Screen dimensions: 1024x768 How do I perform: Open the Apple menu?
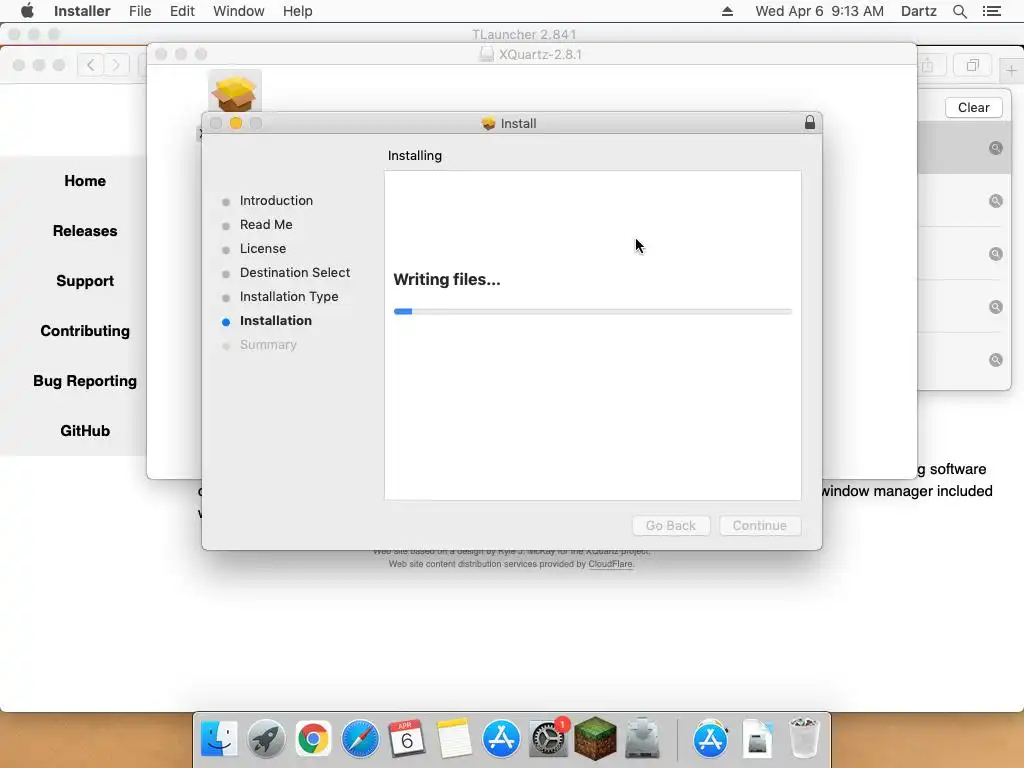(27, 11)
